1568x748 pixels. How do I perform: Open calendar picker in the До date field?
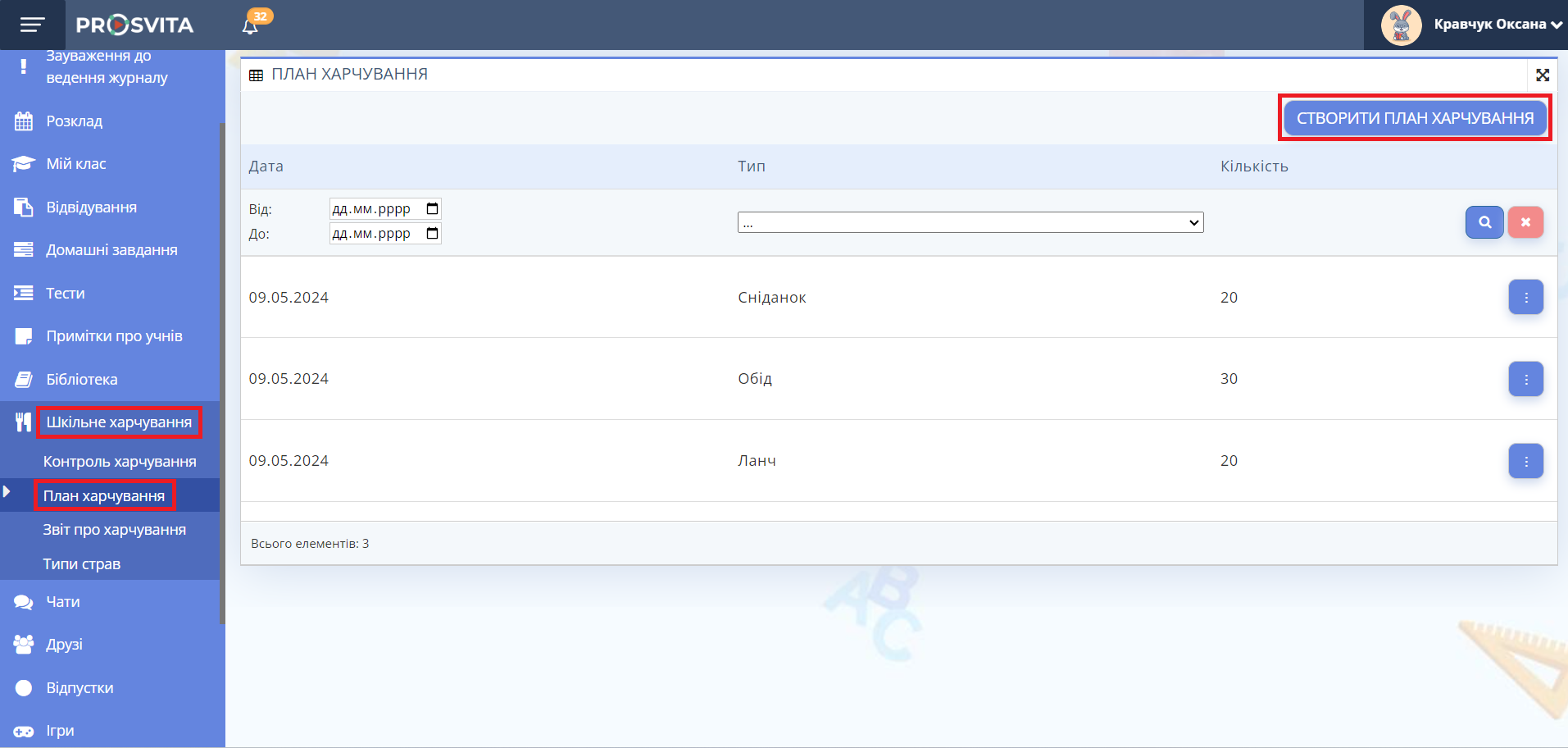click(432, 234)
